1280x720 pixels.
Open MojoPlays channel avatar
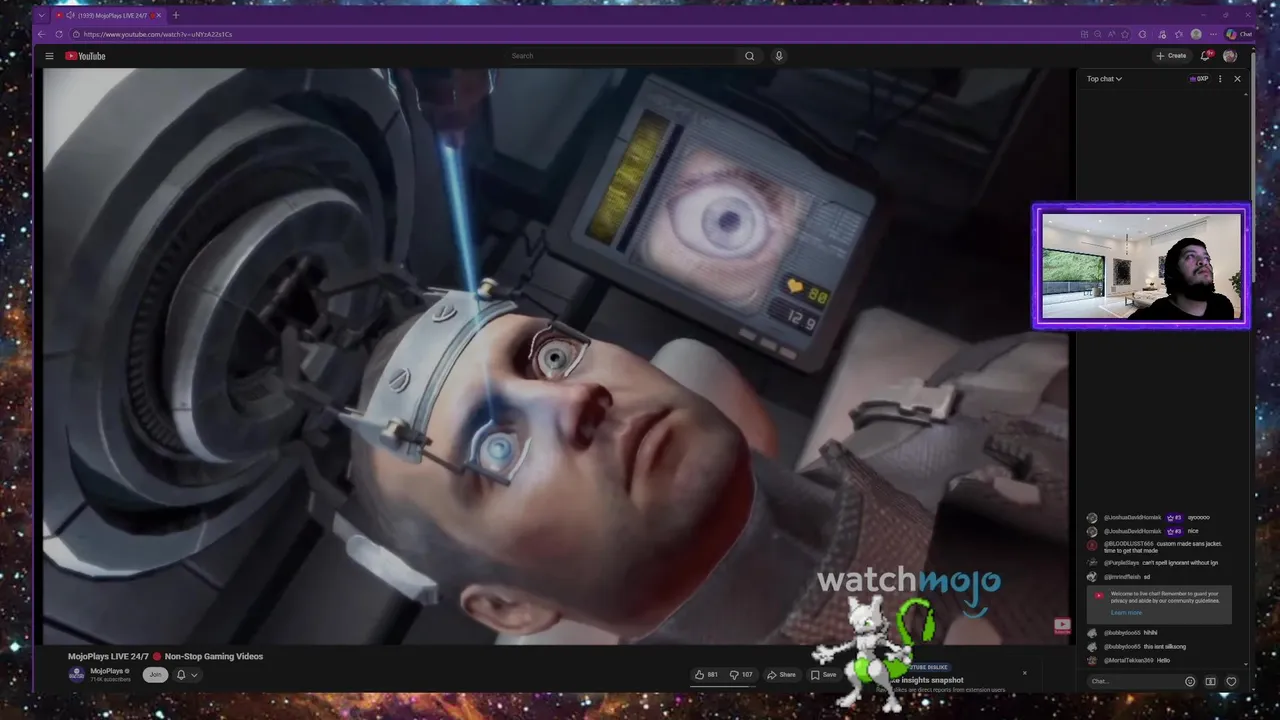(x=76, y=674)
